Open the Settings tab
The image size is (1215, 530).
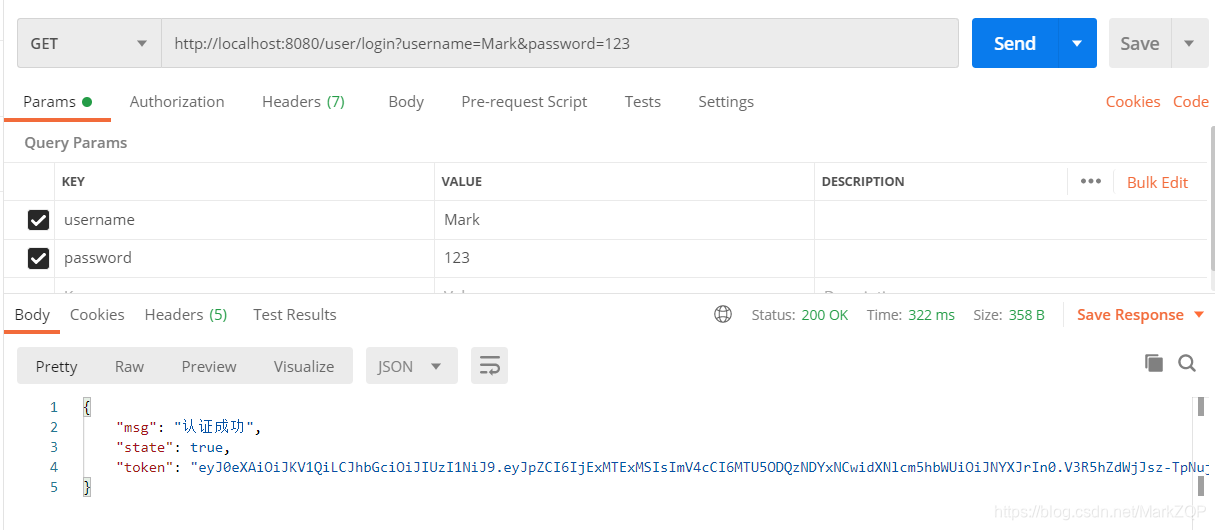coord(726,102)
